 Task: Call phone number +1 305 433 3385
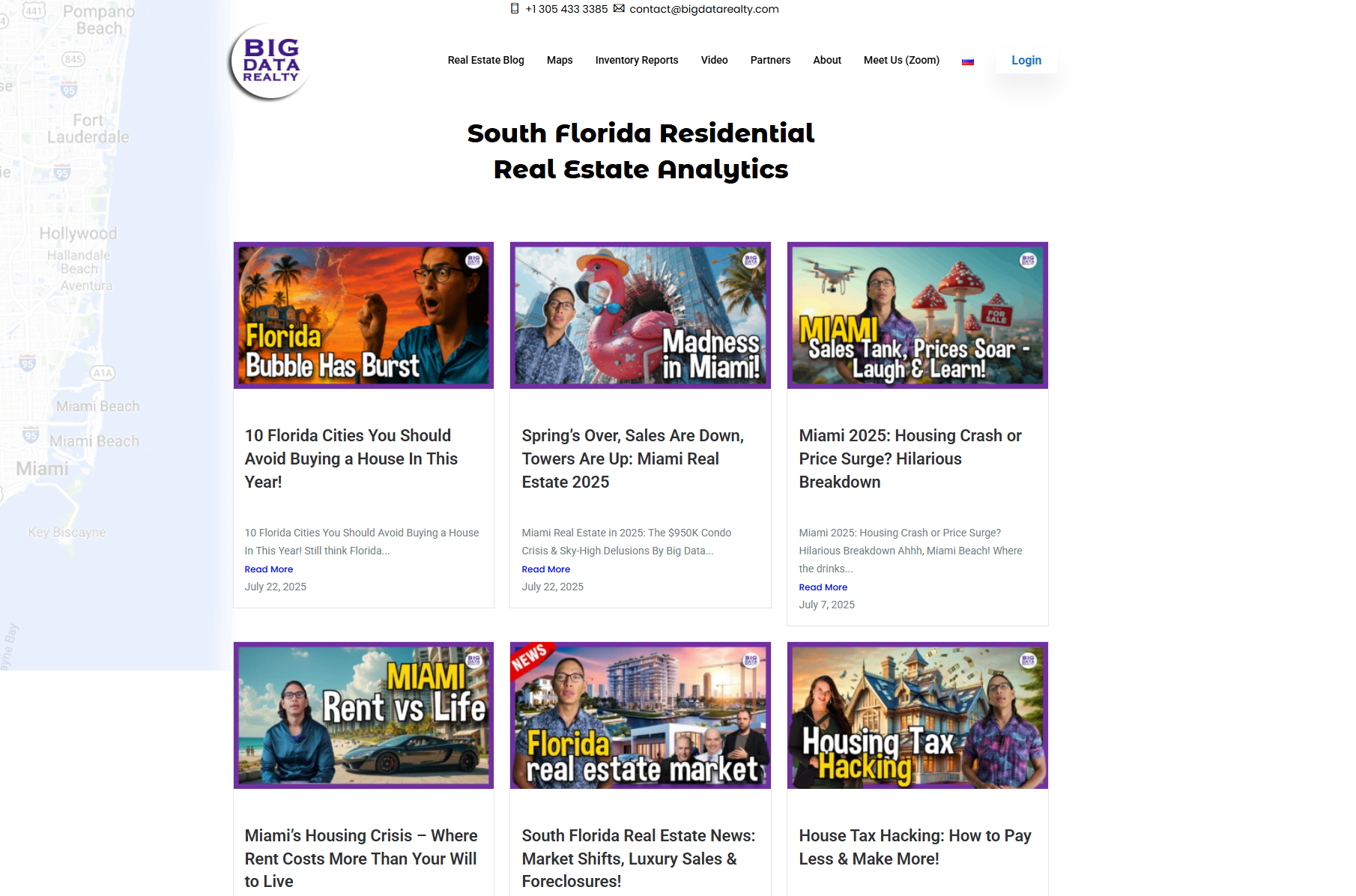point(566,9)
